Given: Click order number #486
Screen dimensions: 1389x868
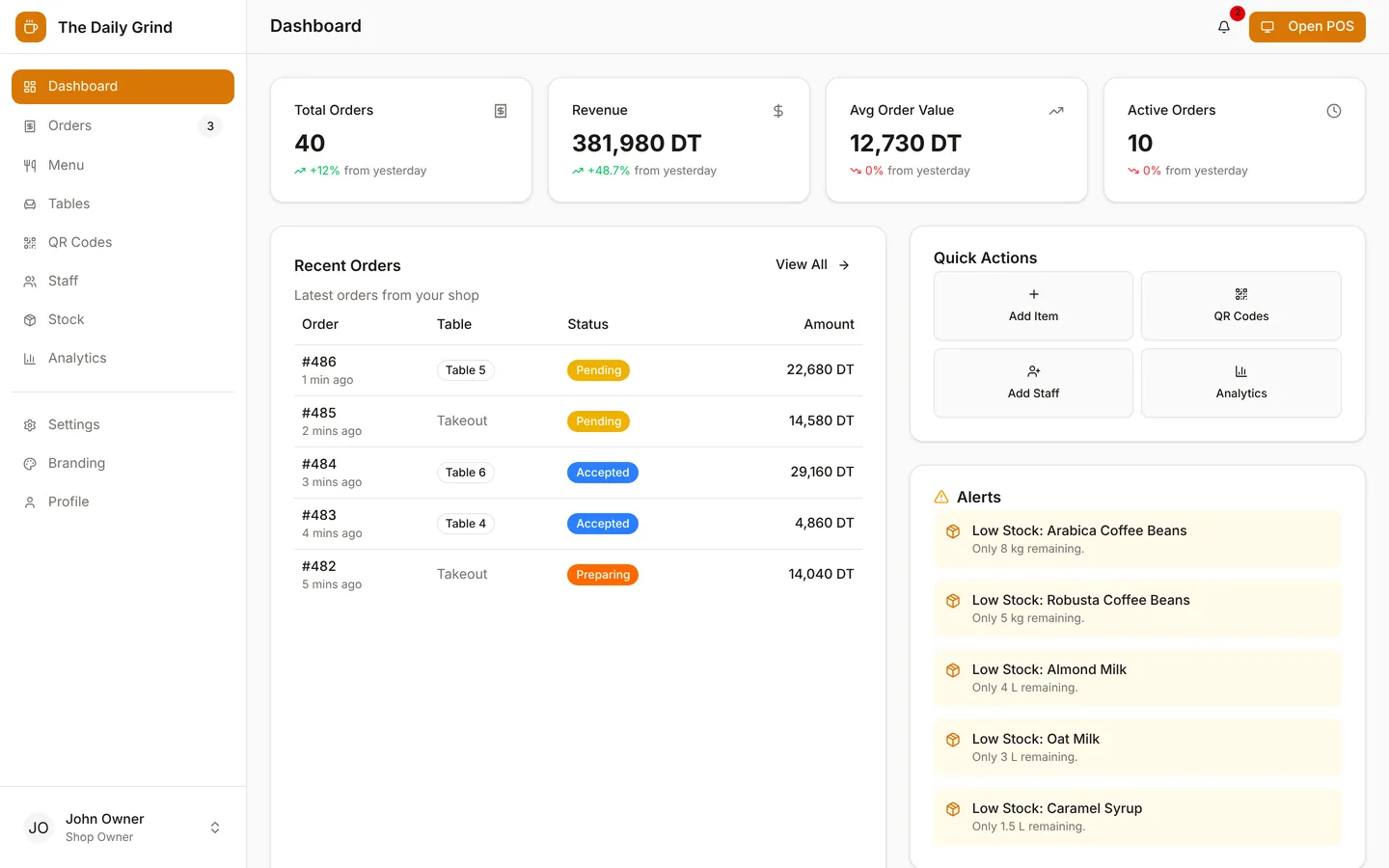Looking at the screenshot, I should 319,362.
